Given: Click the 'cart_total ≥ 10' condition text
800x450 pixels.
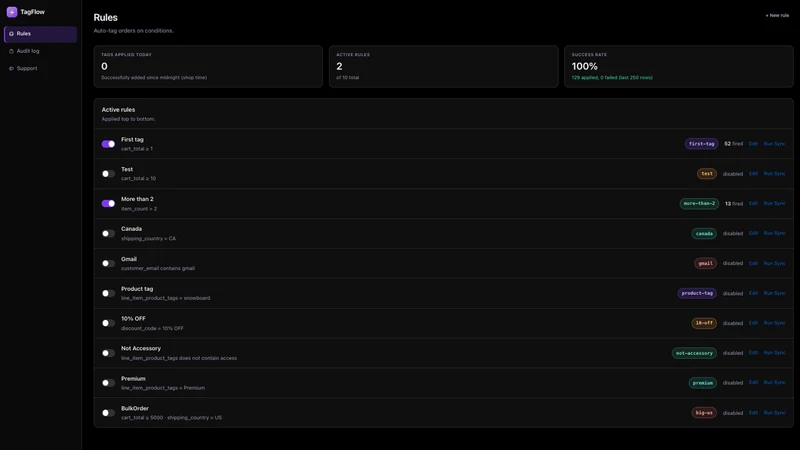Looking at the screenshot, I should click(x=138, y=179).
